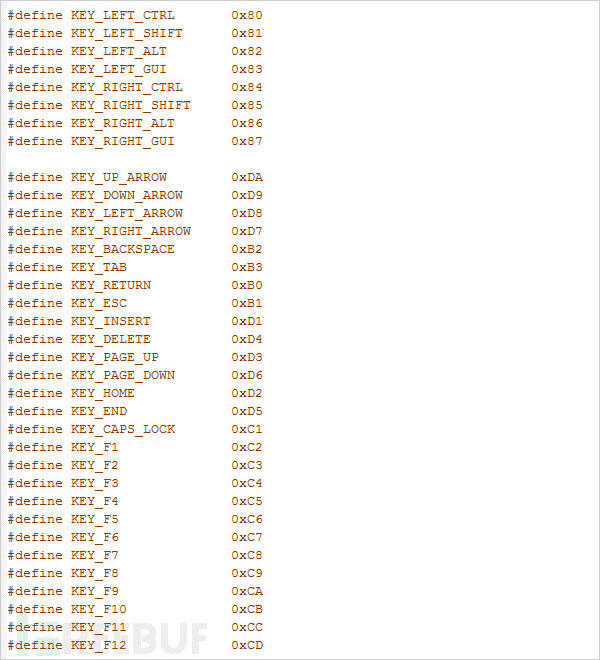Click the KEY_CAPS_LOCK identifier
Viewport: 600px width, 660px height.
coord(123,429)
